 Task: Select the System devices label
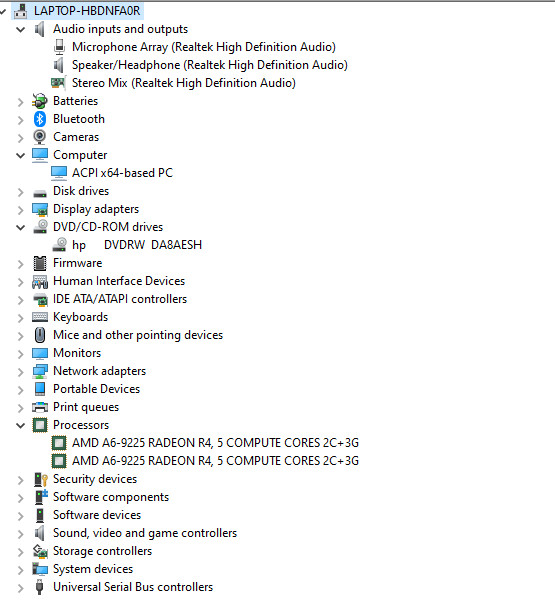pos(93,569)
